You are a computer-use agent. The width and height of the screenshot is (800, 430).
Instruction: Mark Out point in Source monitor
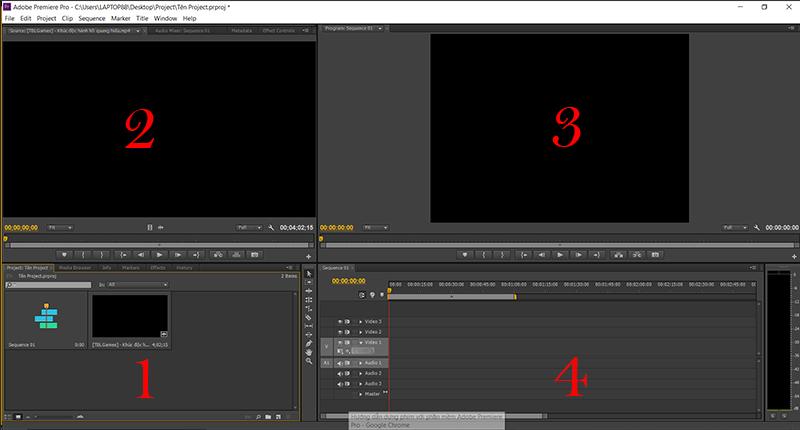tap(102, 255)
